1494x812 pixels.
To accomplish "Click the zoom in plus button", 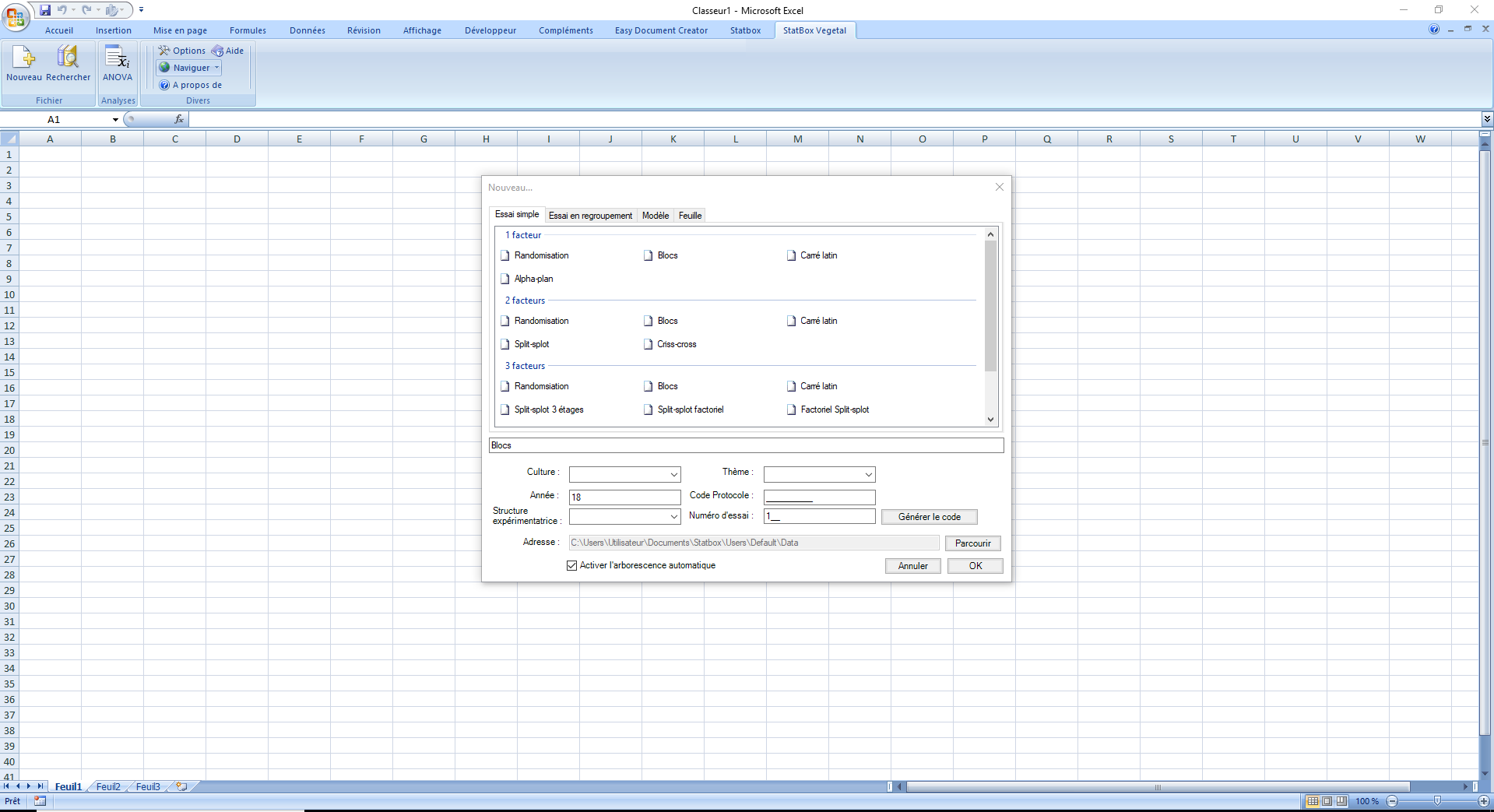I will pos(1484,801).
